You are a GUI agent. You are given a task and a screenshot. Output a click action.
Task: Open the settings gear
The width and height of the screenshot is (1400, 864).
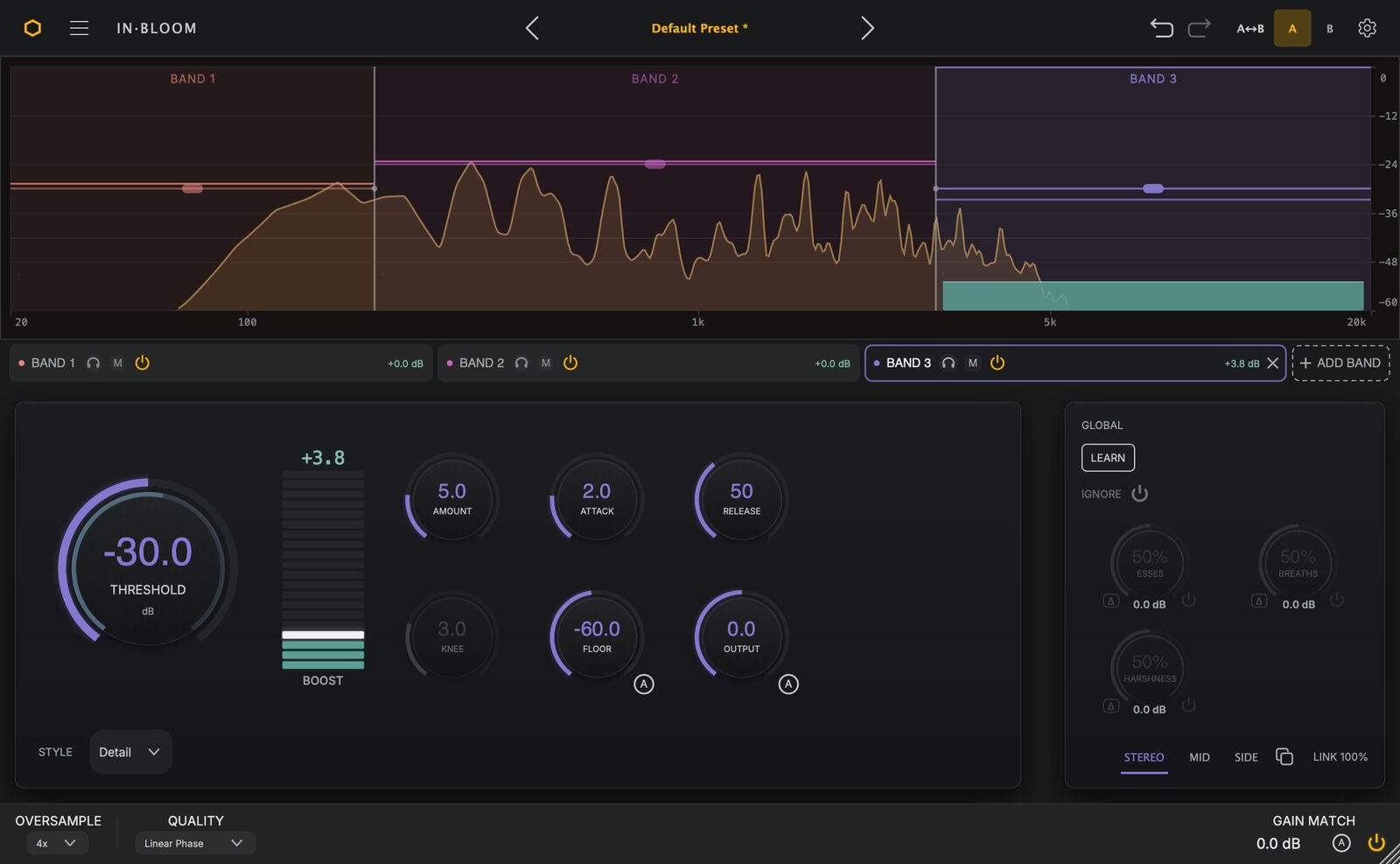tap(1367, 28)
